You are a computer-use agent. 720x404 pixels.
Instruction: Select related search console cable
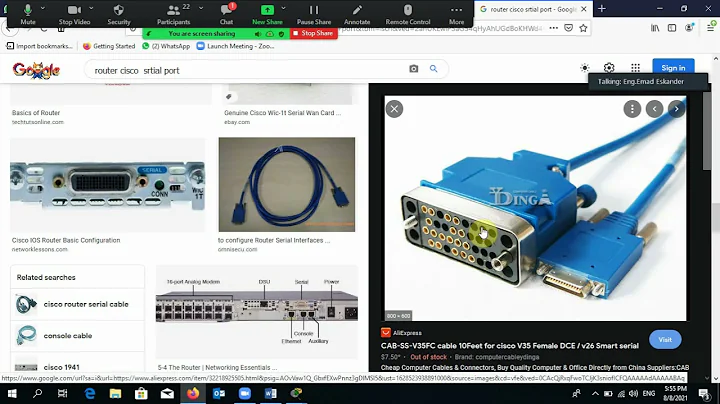coord(78,336)
